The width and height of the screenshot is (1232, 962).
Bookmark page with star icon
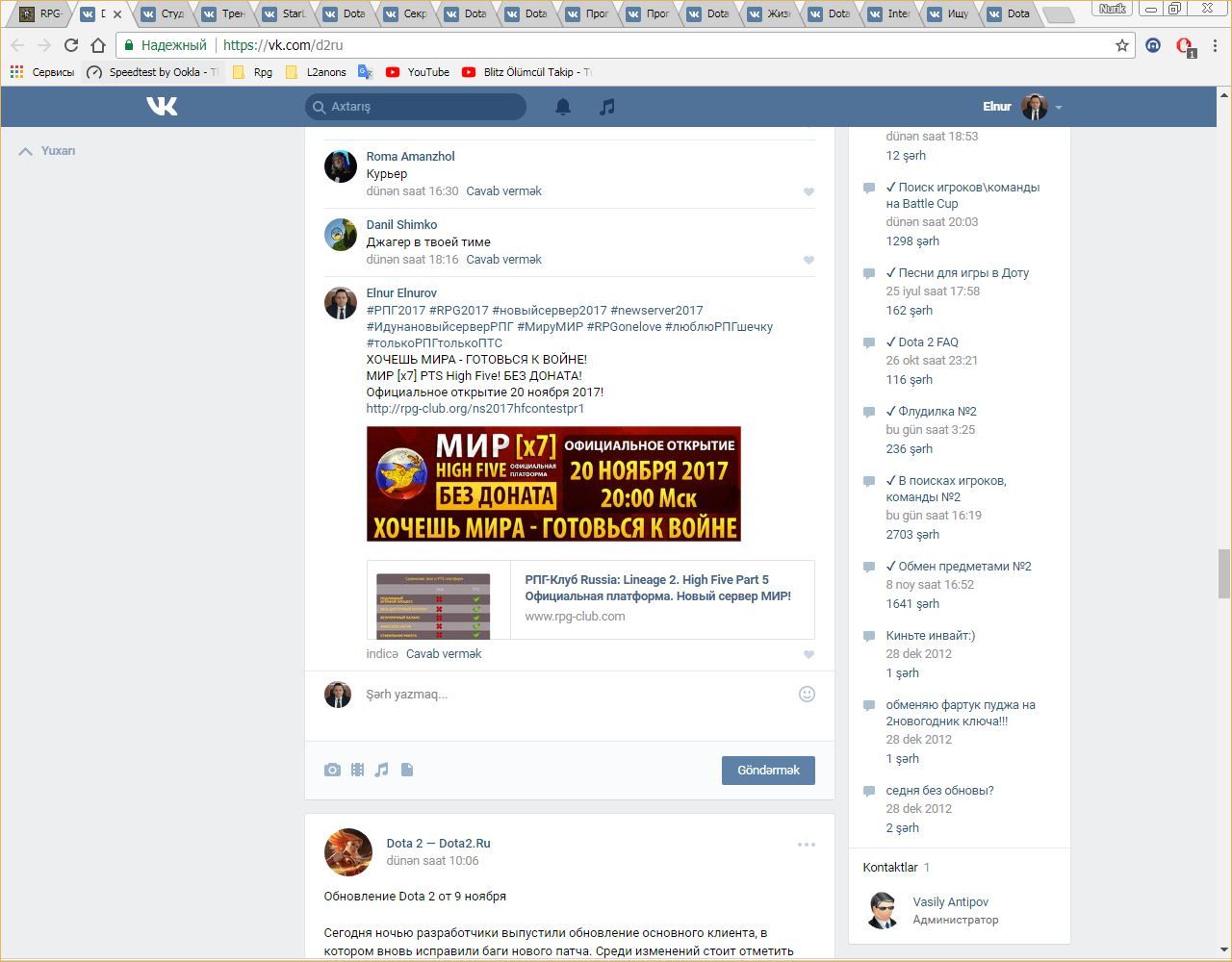coord(1122,45)
